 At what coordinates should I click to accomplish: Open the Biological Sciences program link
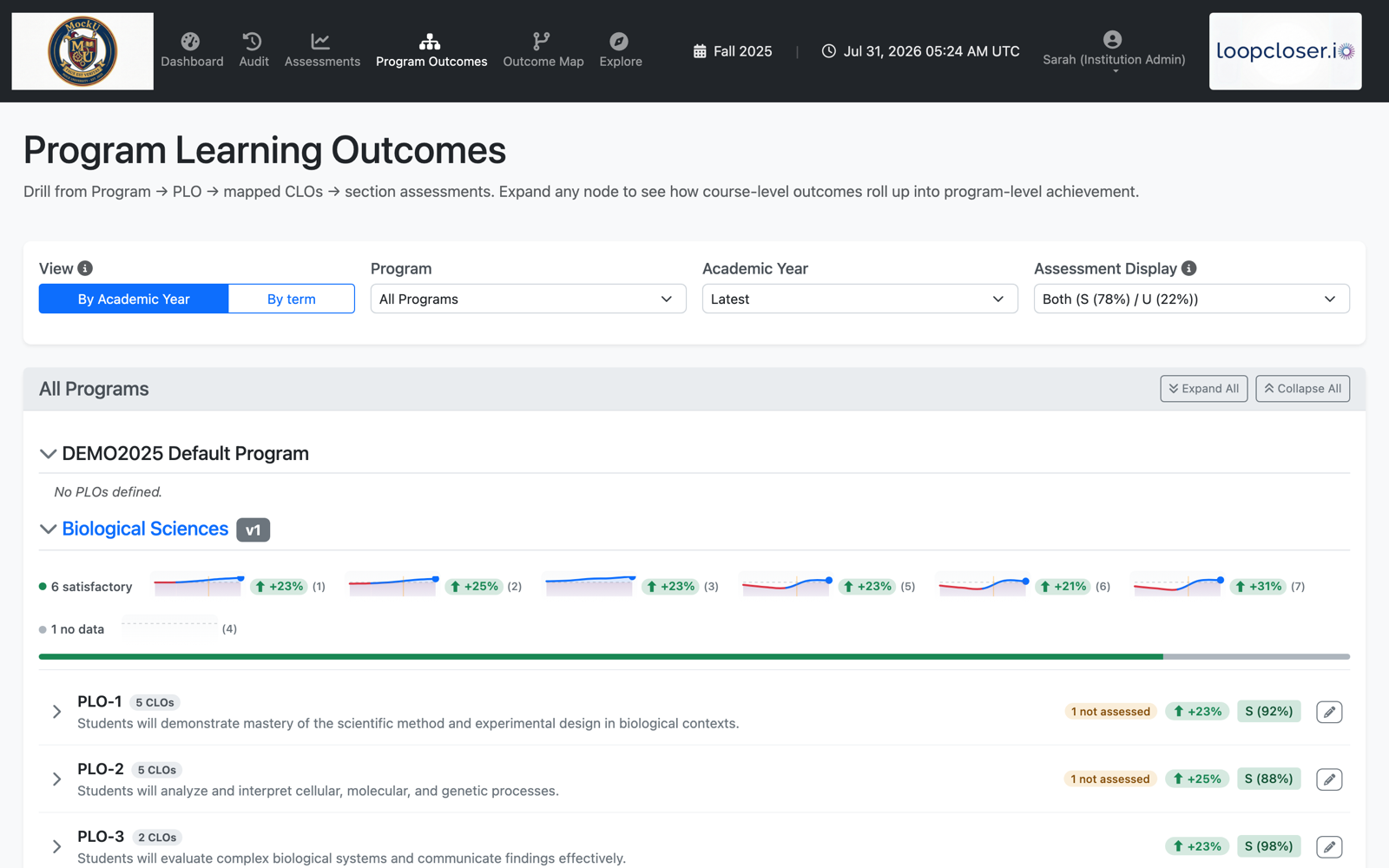click(145, 529)
